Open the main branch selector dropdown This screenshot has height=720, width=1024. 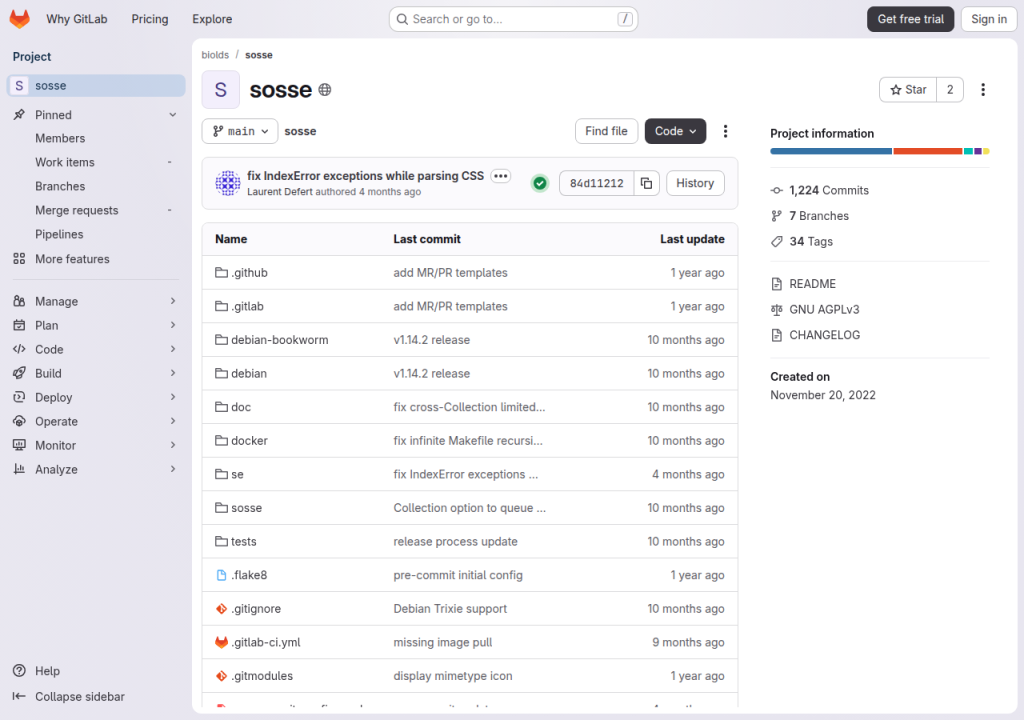[240, 131]
